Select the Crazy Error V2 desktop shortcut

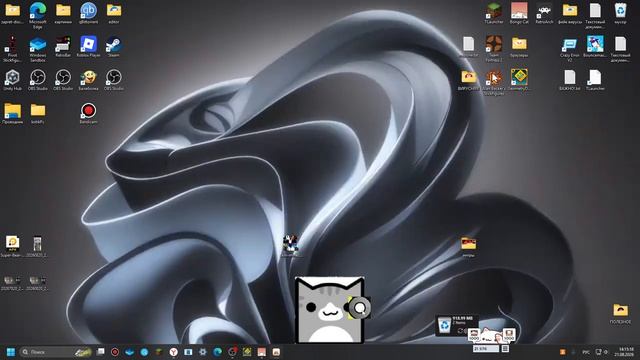[570, 49]
